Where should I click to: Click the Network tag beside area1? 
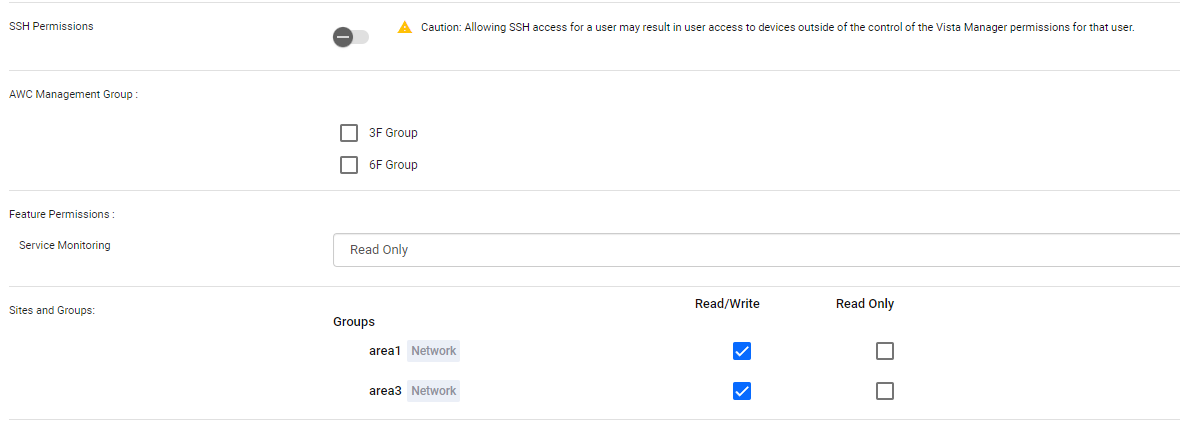click(x=433, y=351)
